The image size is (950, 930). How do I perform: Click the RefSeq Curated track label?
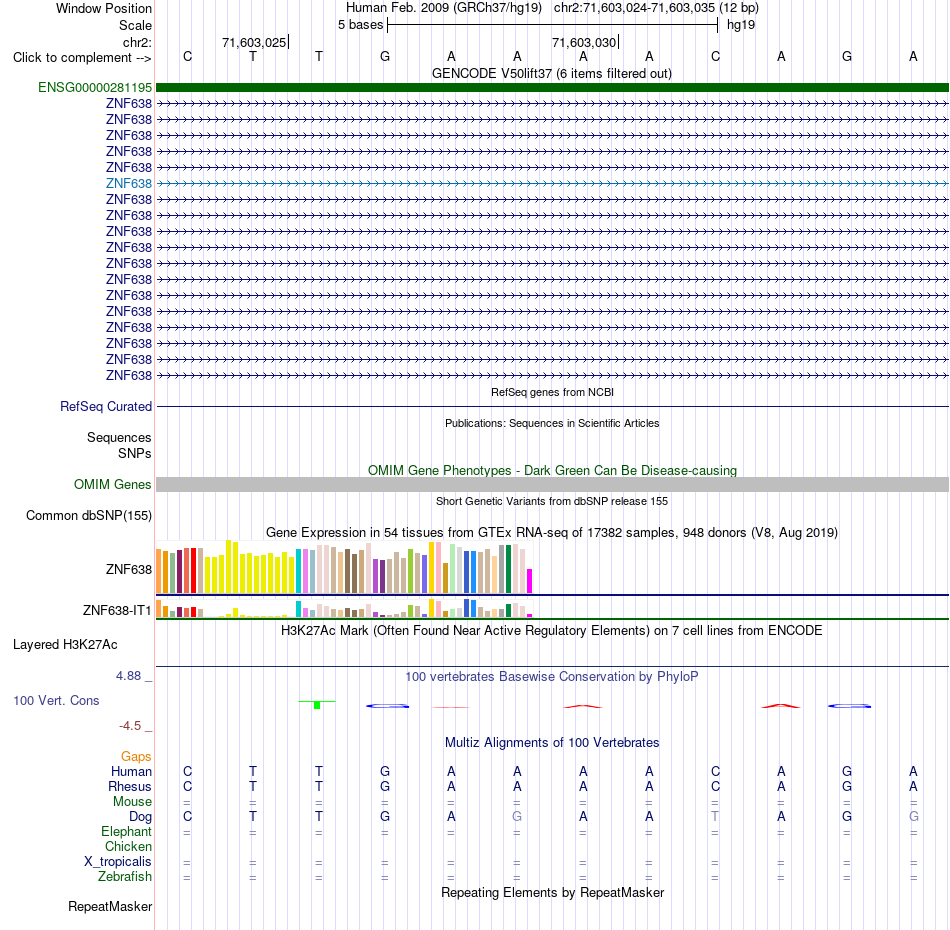pyautogui.click(x=105, y=407)
